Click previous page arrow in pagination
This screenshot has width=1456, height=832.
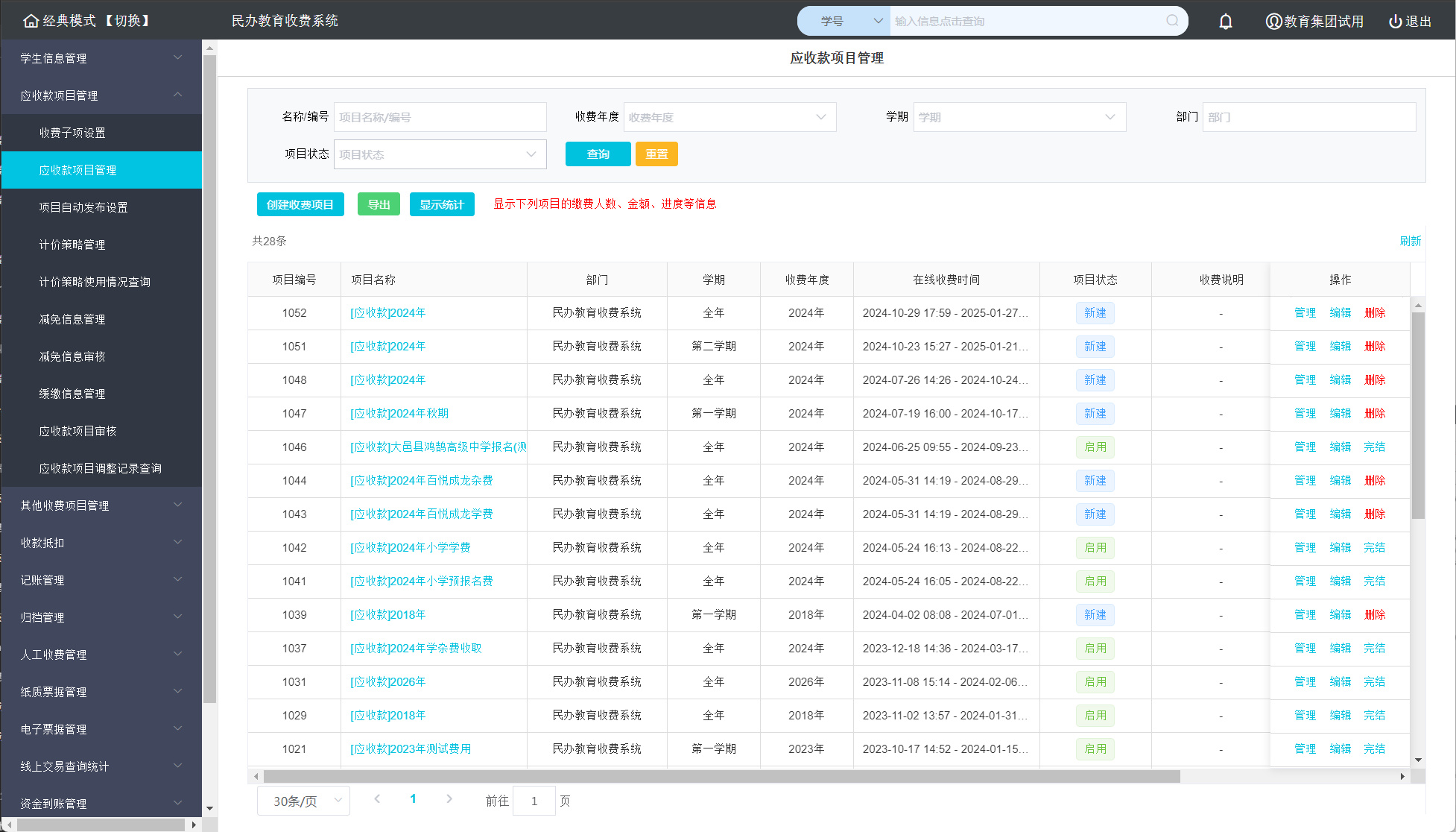377,799
